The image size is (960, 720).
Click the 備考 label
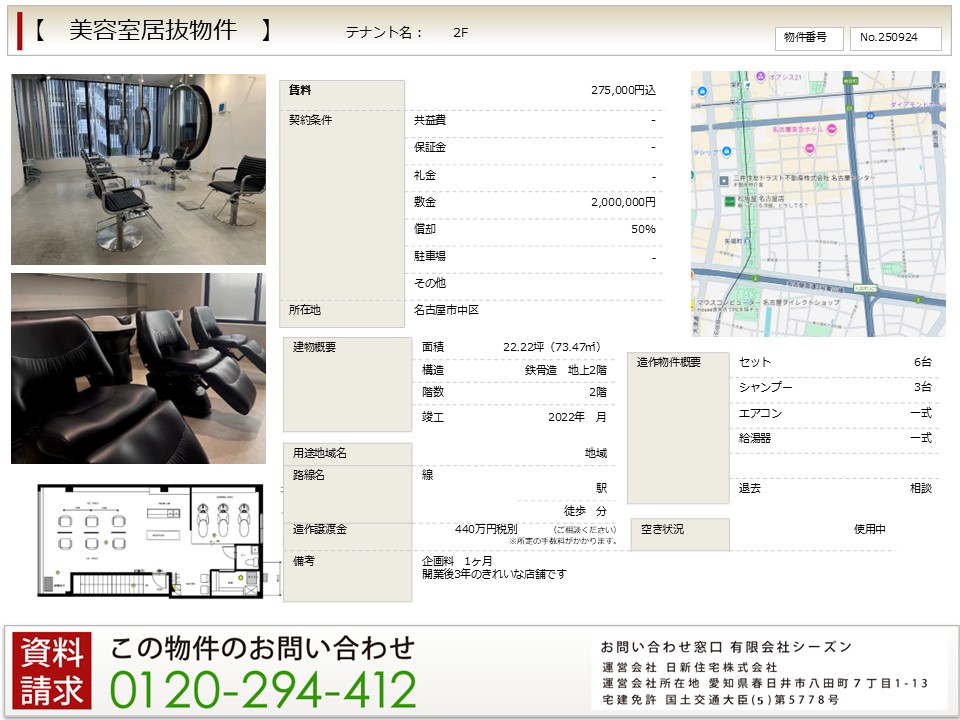303,561
